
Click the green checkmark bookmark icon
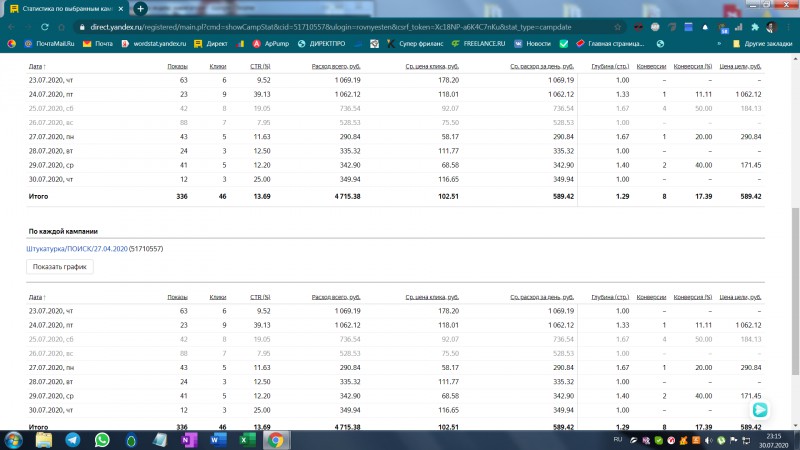coord(564,44)
